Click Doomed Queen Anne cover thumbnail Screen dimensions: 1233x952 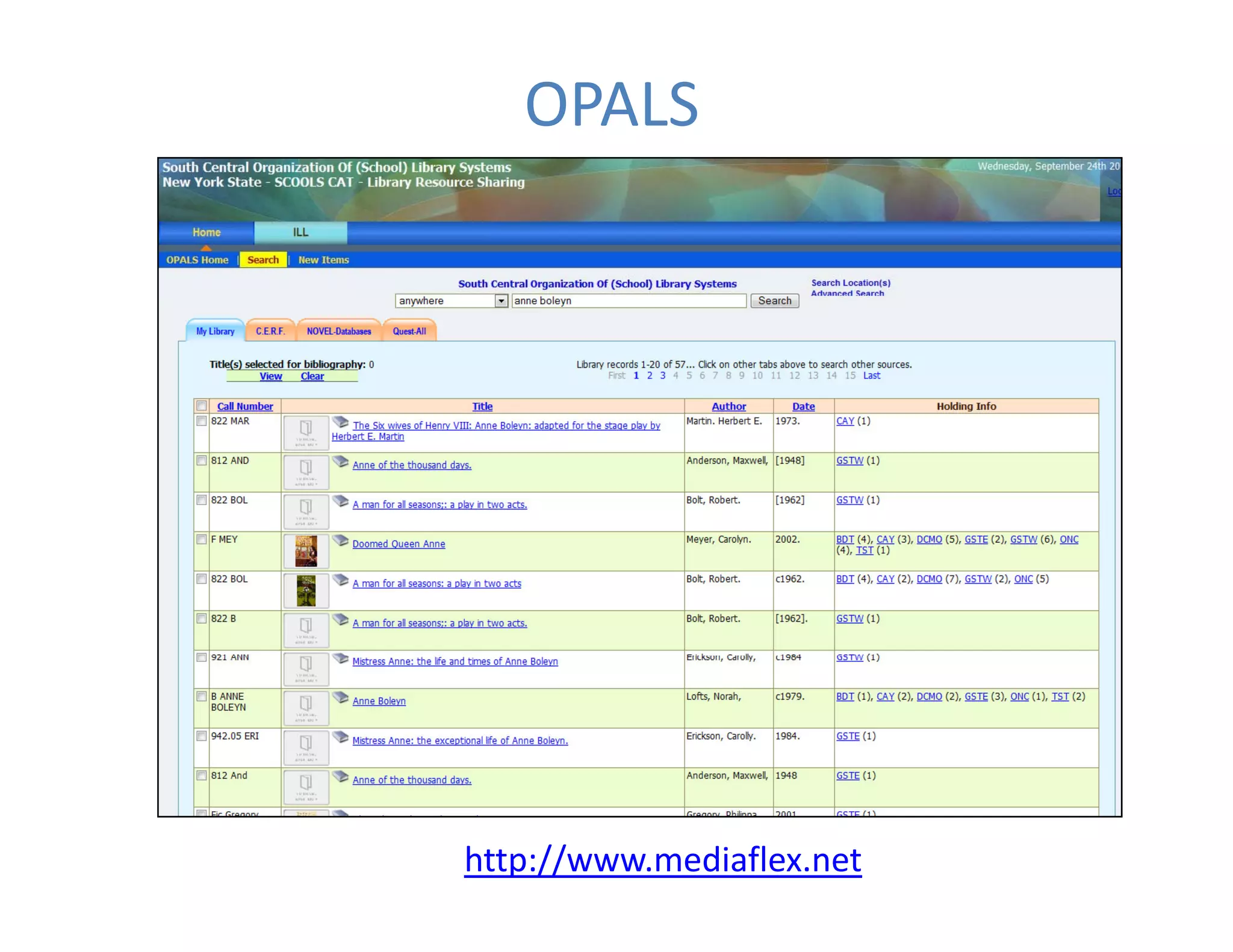[x=306, y=551]
